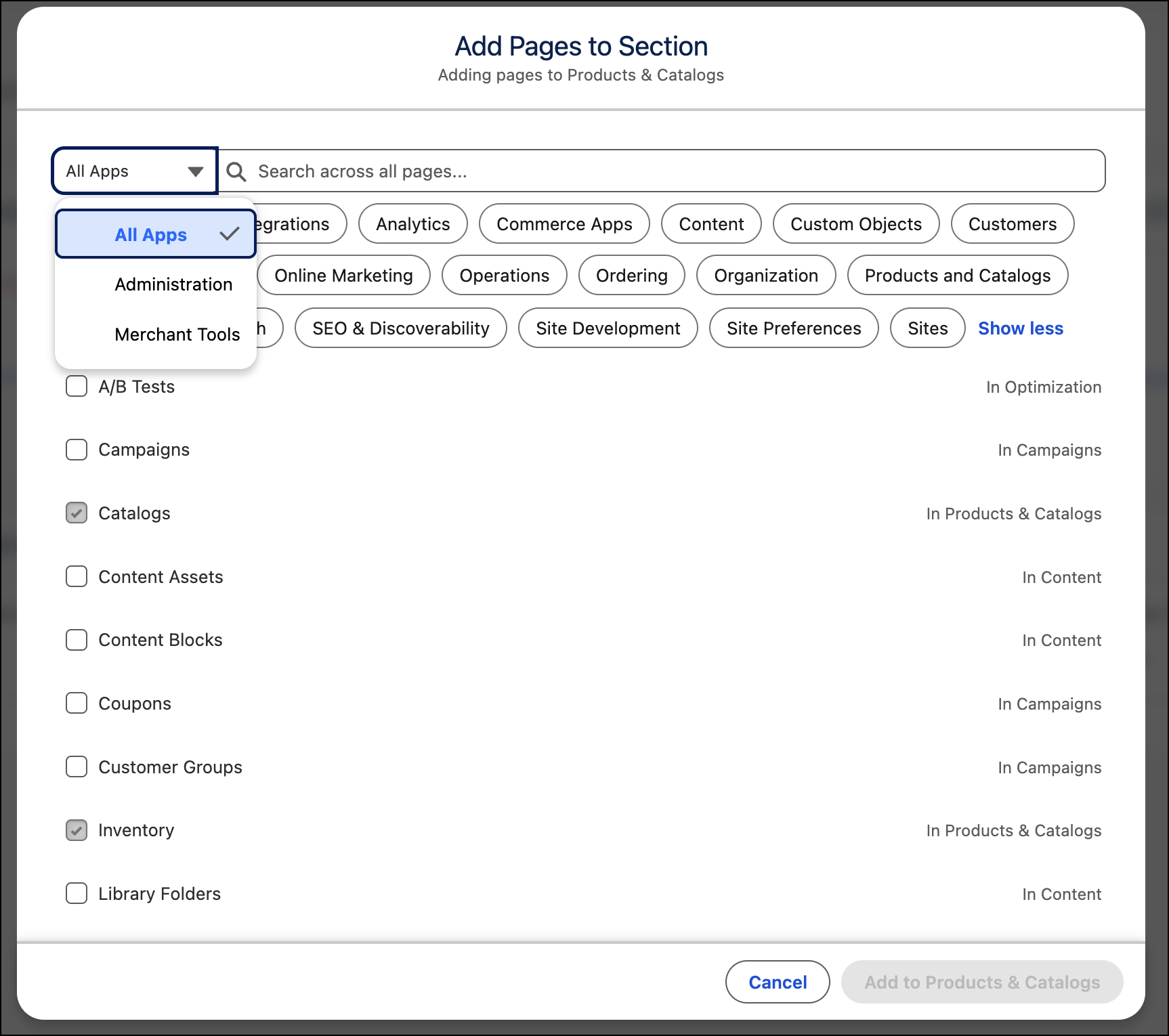Filter by the Site Preferences chip

(794, 328)
